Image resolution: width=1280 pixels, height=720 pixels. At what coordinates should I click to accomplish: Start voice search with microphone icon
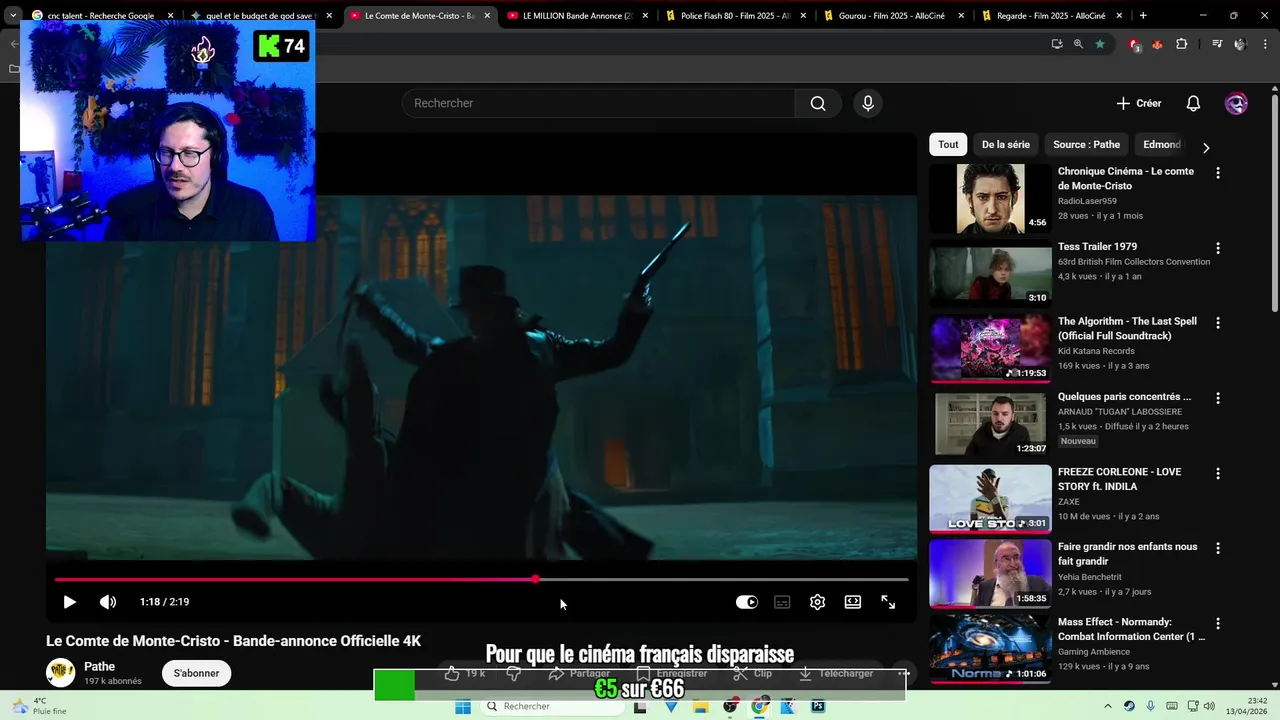868,103
